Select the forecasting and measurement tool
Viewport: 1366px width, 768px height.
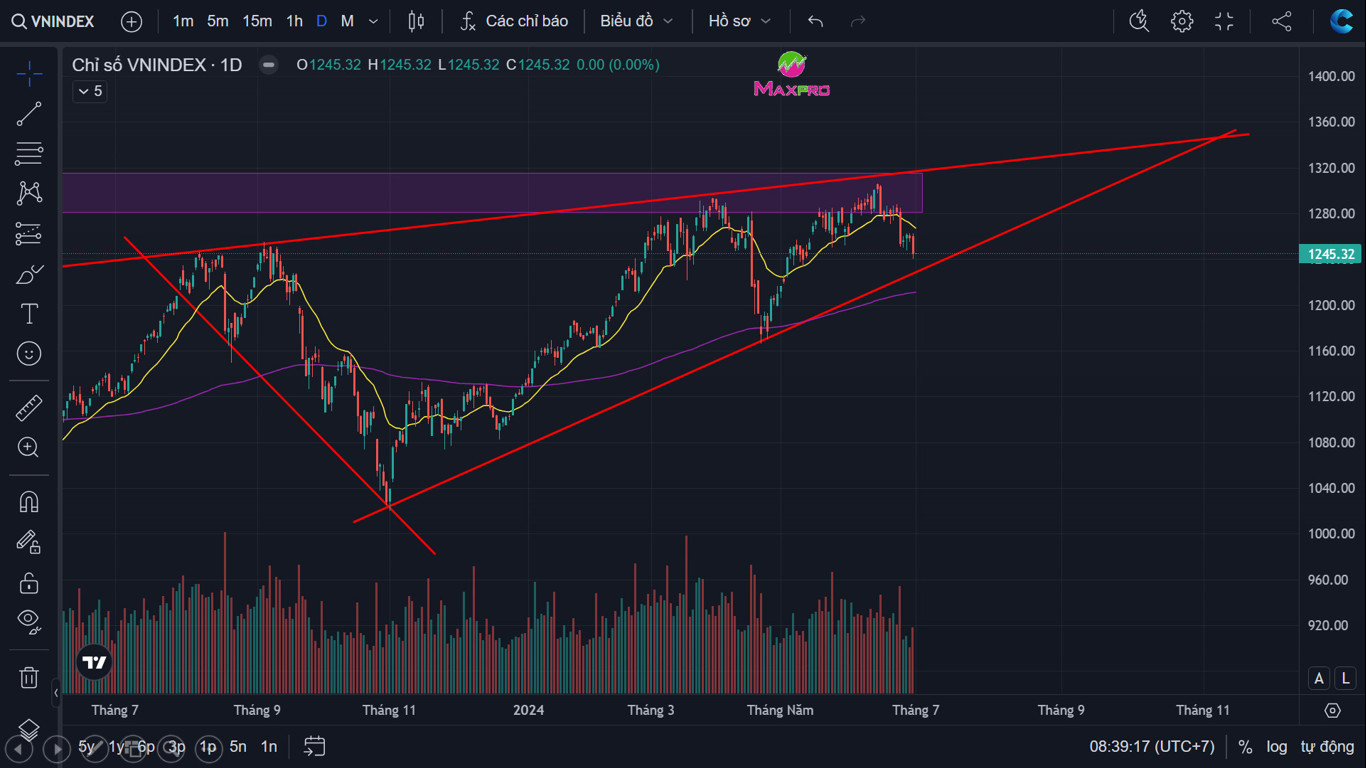[x=29, y=234]
